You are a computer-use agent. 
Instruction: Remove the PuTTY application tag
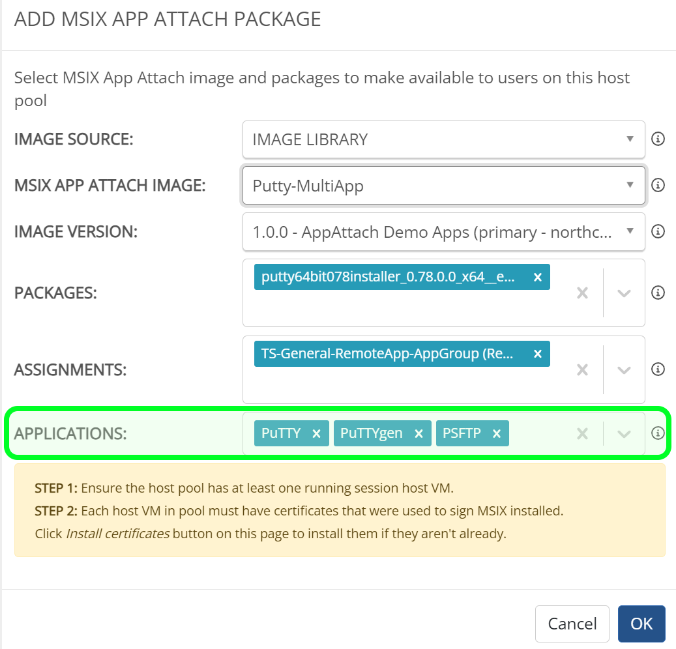click(x=316, y=433)
